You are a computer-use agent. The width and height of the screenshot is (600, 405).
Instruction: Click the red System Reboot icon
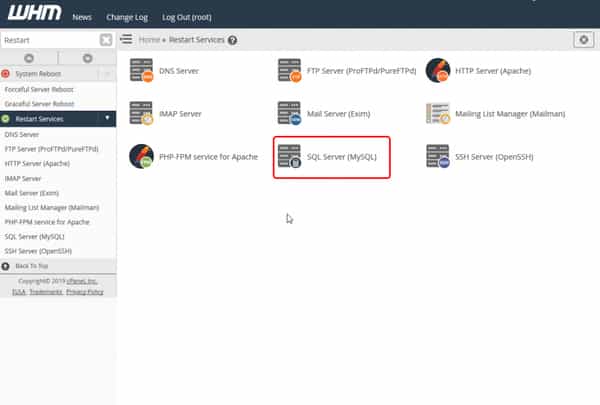tap(5, 73)
